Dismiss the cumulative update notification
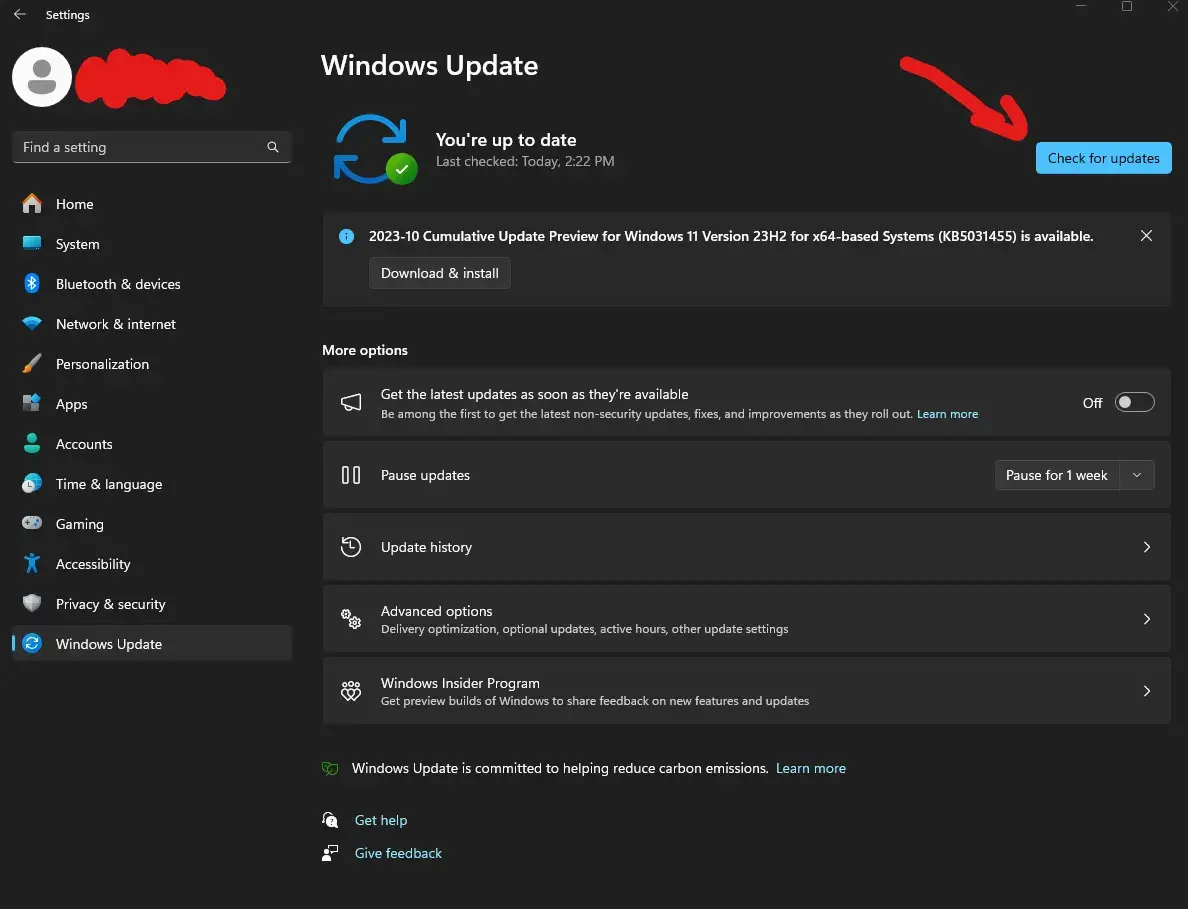The image size is (1188, 909). click(x=1146, y=236)
